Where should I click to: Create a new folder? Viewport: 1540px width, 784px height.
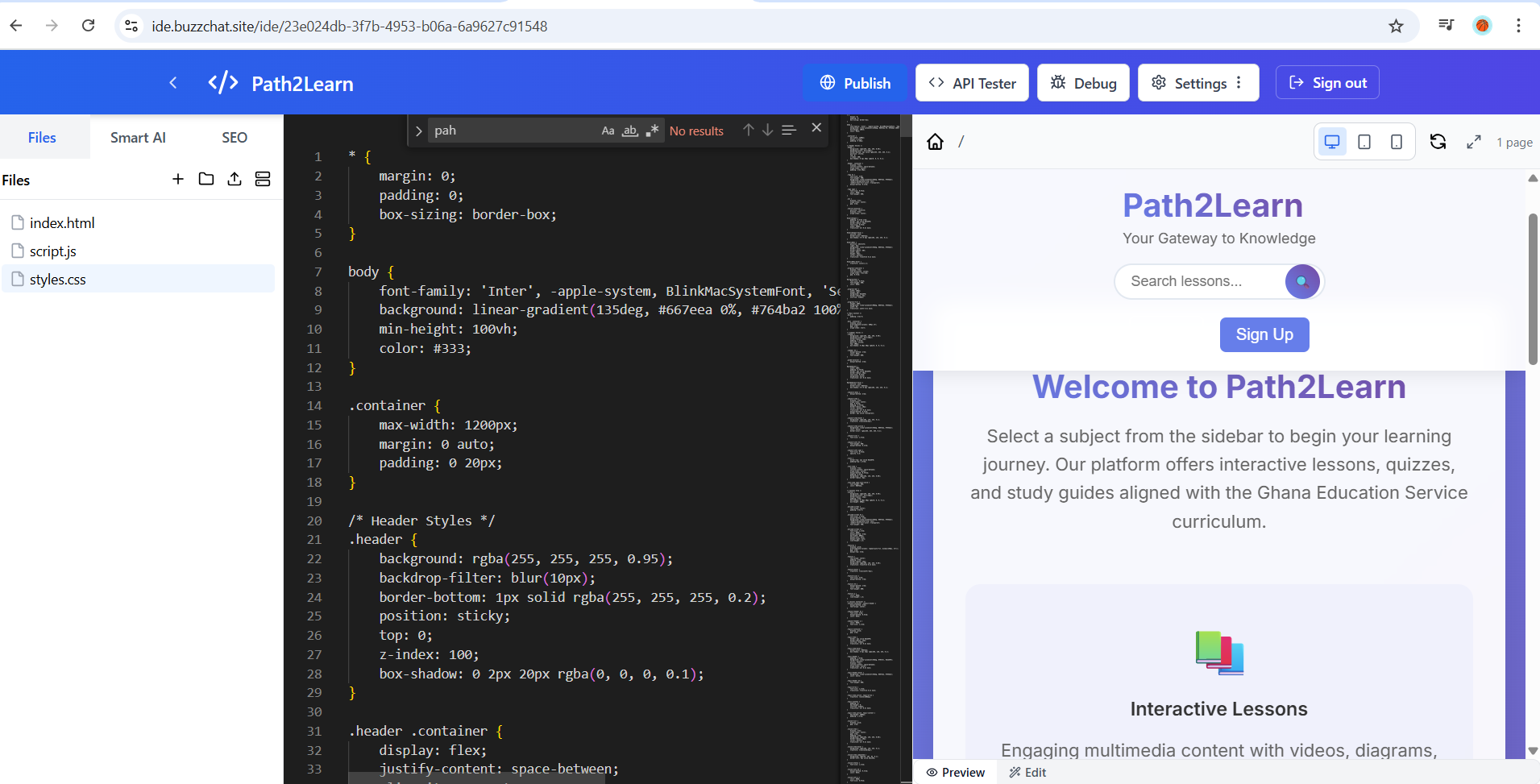[x=206, y=179]
